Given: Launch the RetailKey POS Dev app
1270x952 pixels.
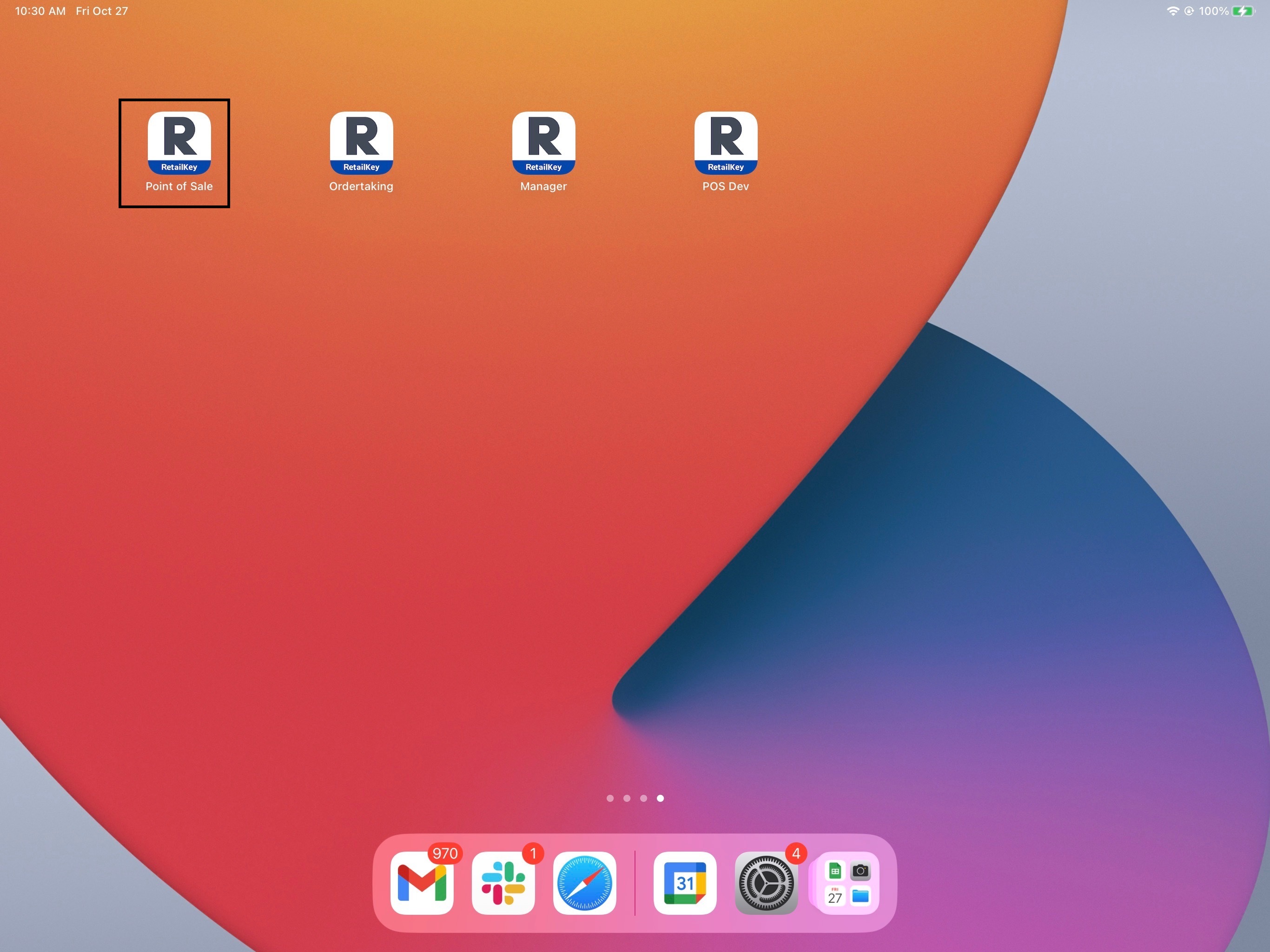Looking at the screenshot, I should click(725, 143).
